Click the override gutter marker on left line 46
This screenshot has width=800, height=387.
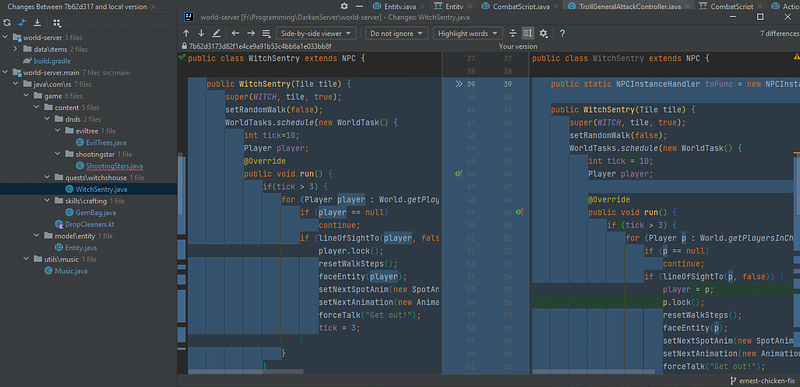point(459,174)
